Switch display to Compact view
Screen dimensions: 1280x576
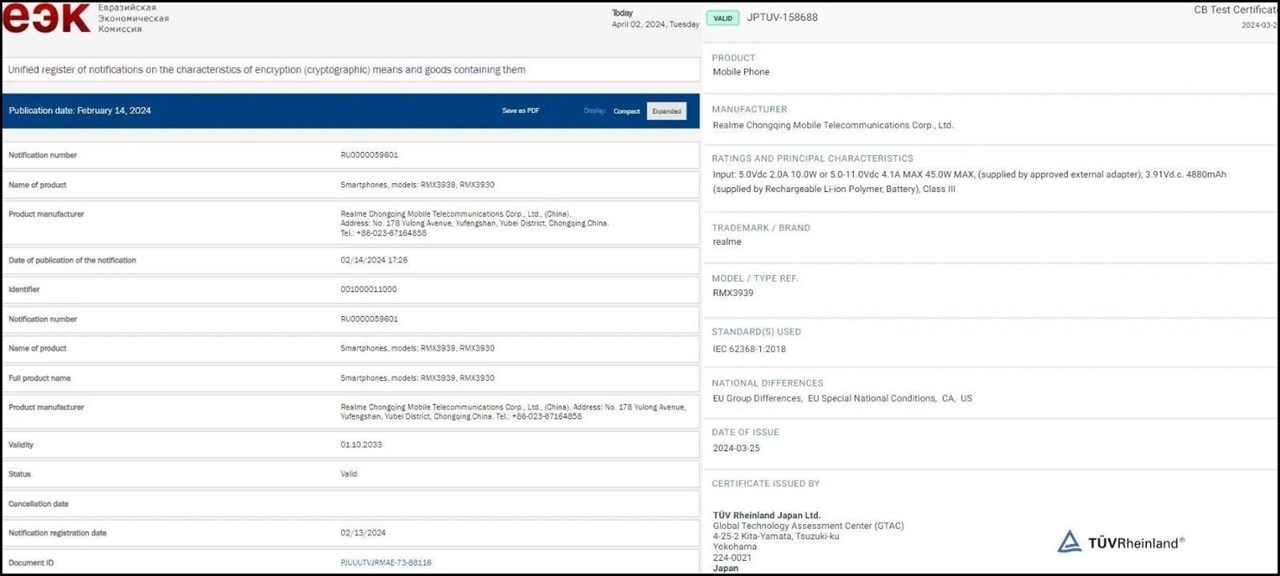tap(627, 111)
